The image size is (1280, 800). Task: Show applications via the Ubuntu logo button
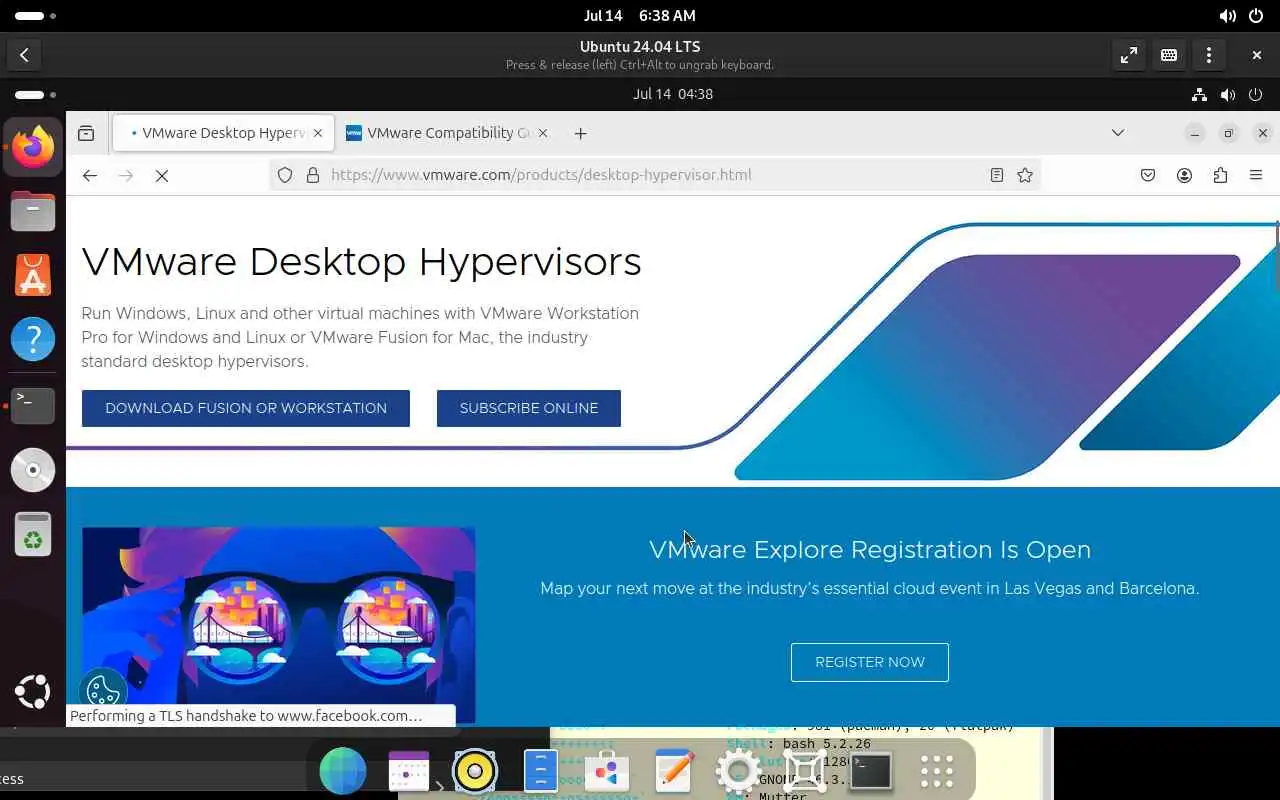tap(33, 691)
